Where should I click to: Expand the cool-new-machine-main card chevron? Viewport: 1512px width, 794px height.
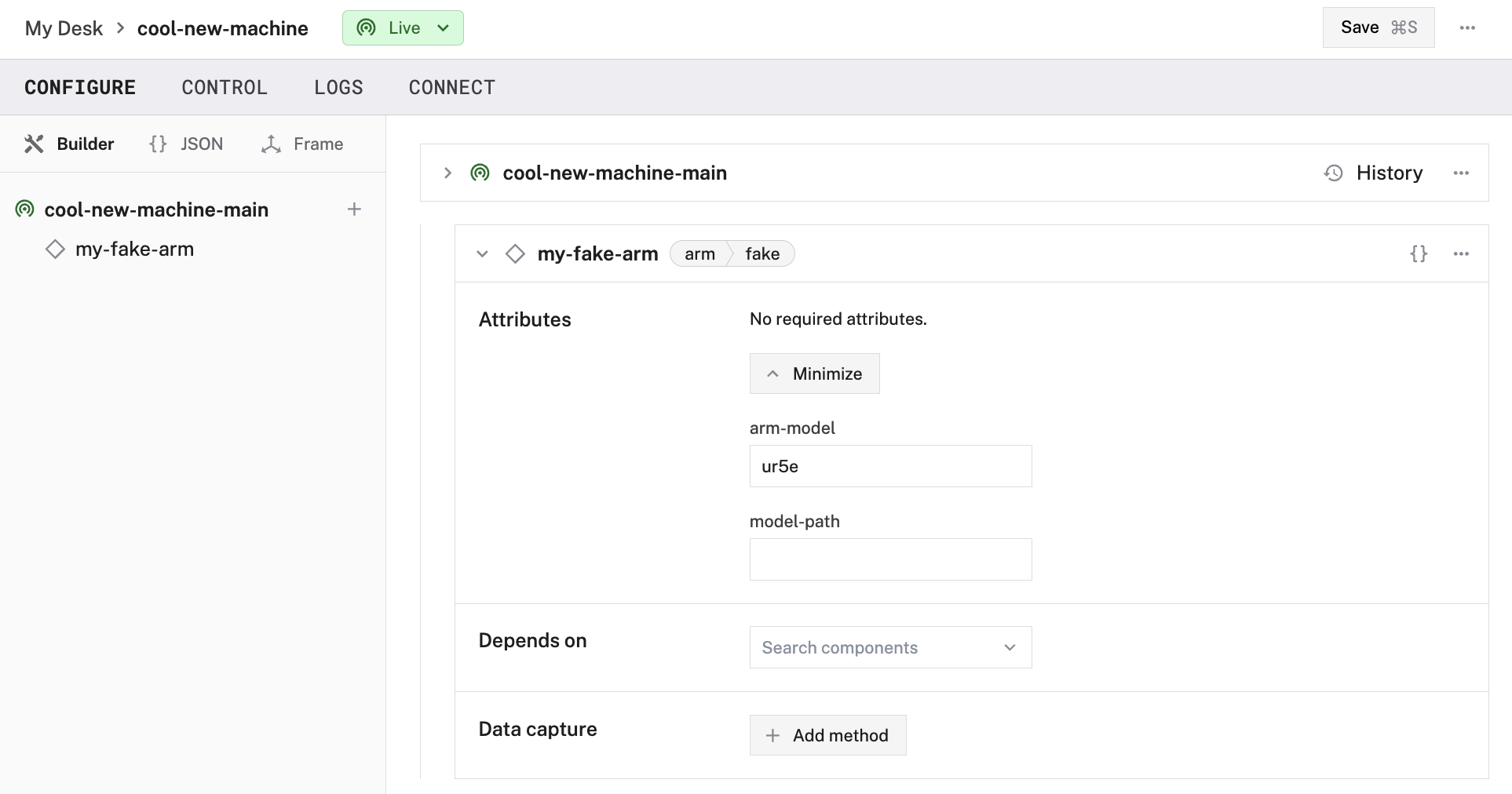(447, 173)
